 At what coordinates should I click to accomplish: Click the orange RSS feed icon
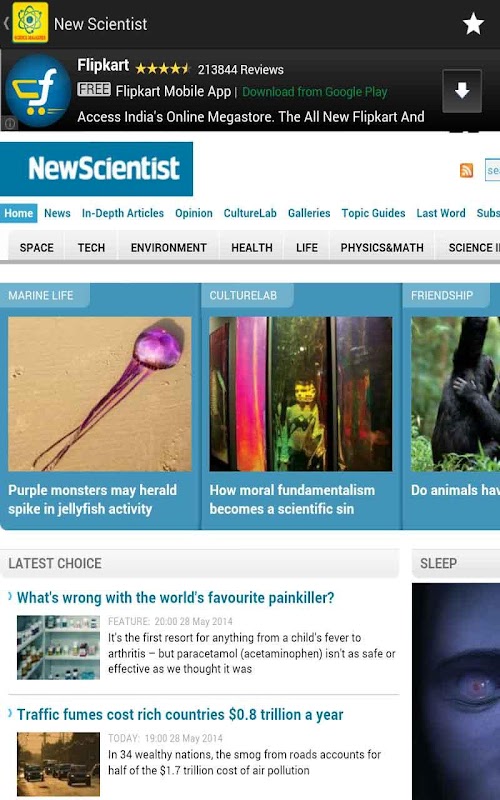(x=466, y=170)
